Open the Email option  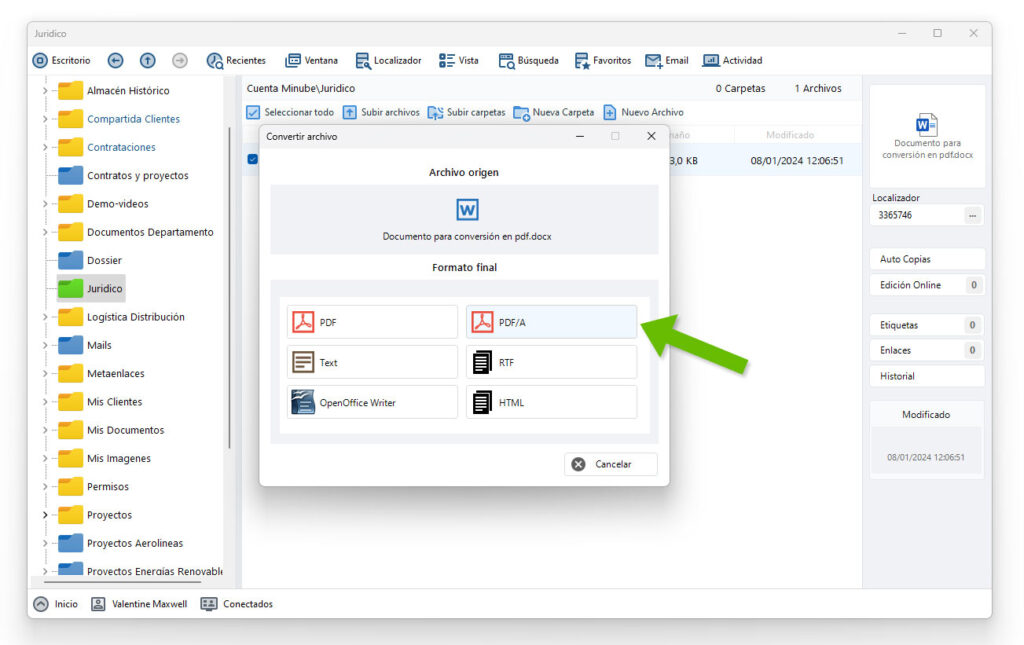(667, 61)
